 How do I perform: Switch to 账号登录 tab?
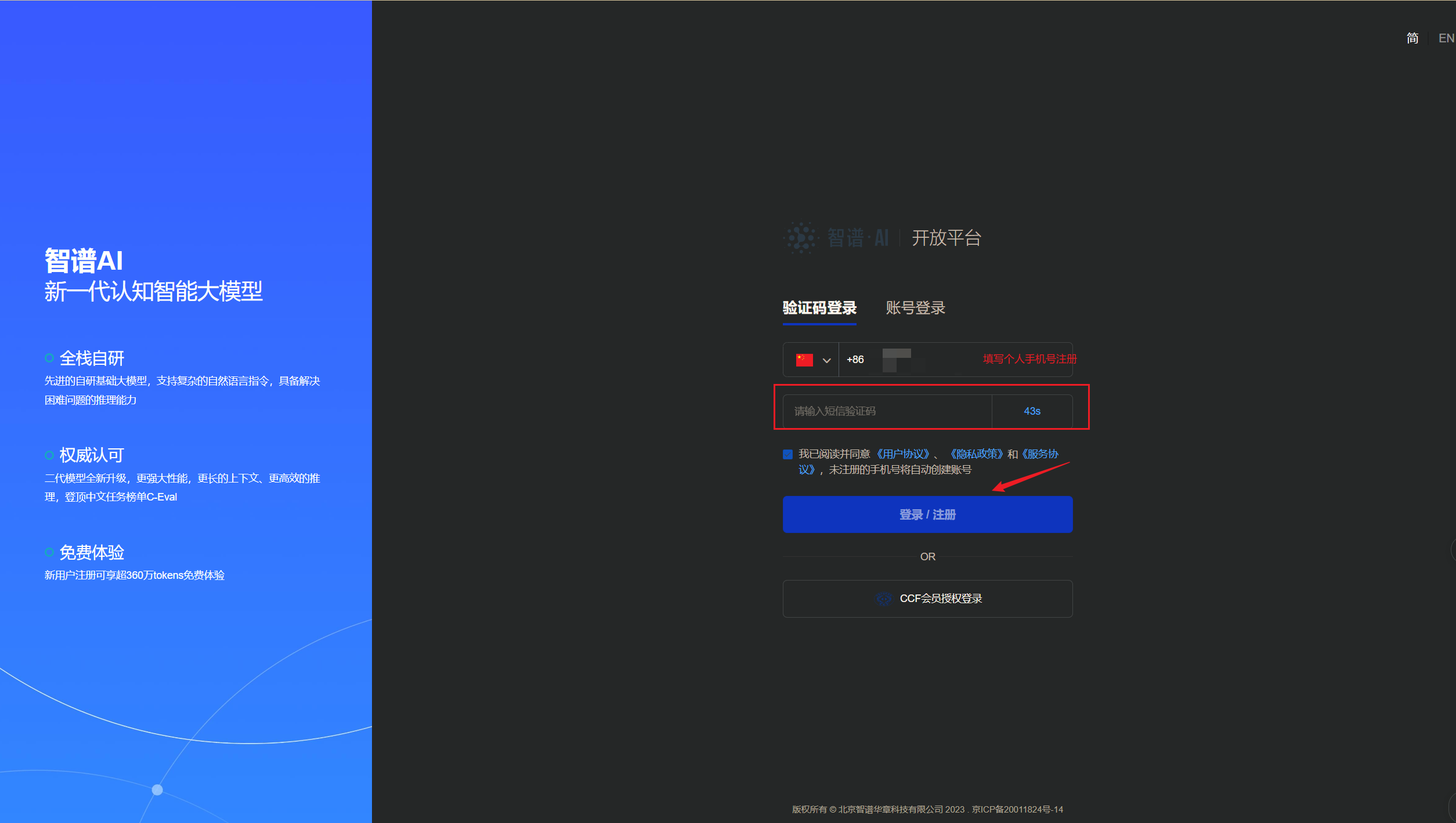(916, 308)
